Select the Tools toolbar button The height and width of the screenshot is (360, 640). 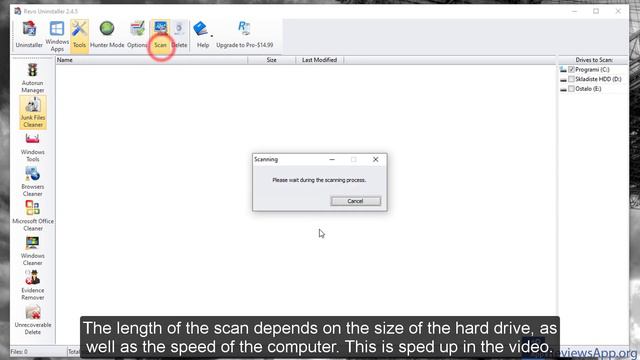[79, 36]
